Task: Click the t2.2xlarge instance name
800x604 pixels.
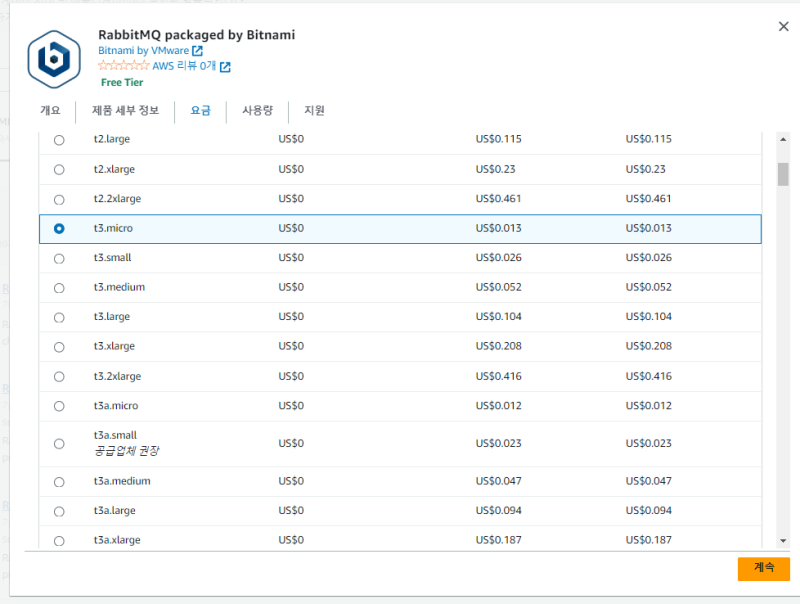Action: (x=117, y=198)
